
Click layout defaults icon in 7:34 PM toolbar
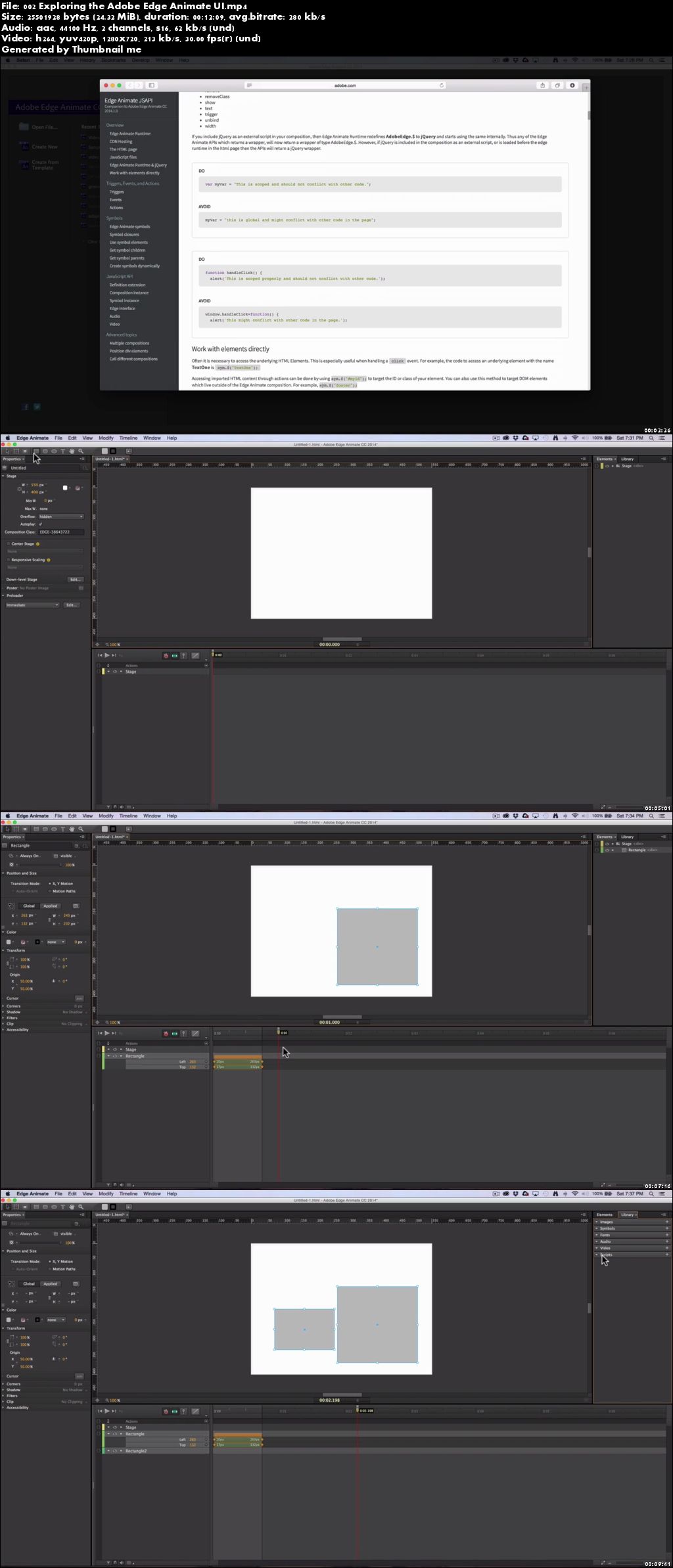click(129, 829)
